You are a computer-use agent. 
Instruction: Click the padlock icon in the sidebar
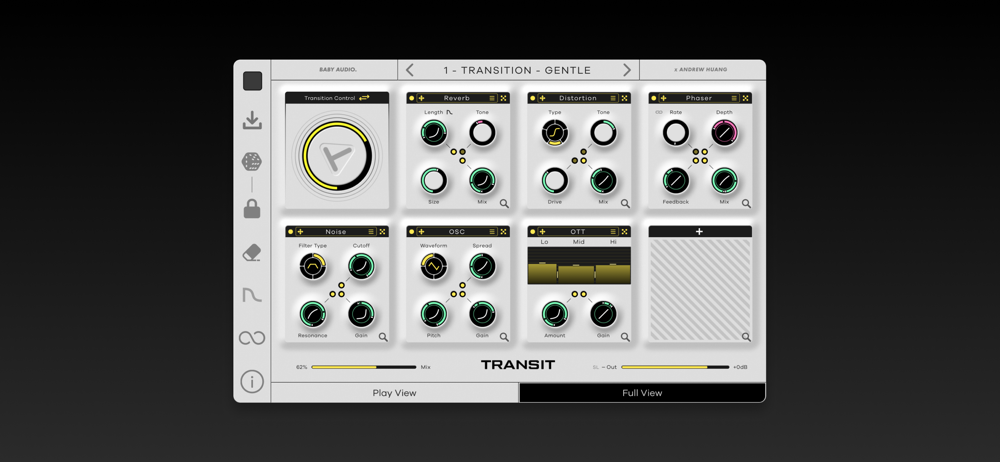(252, 209)
